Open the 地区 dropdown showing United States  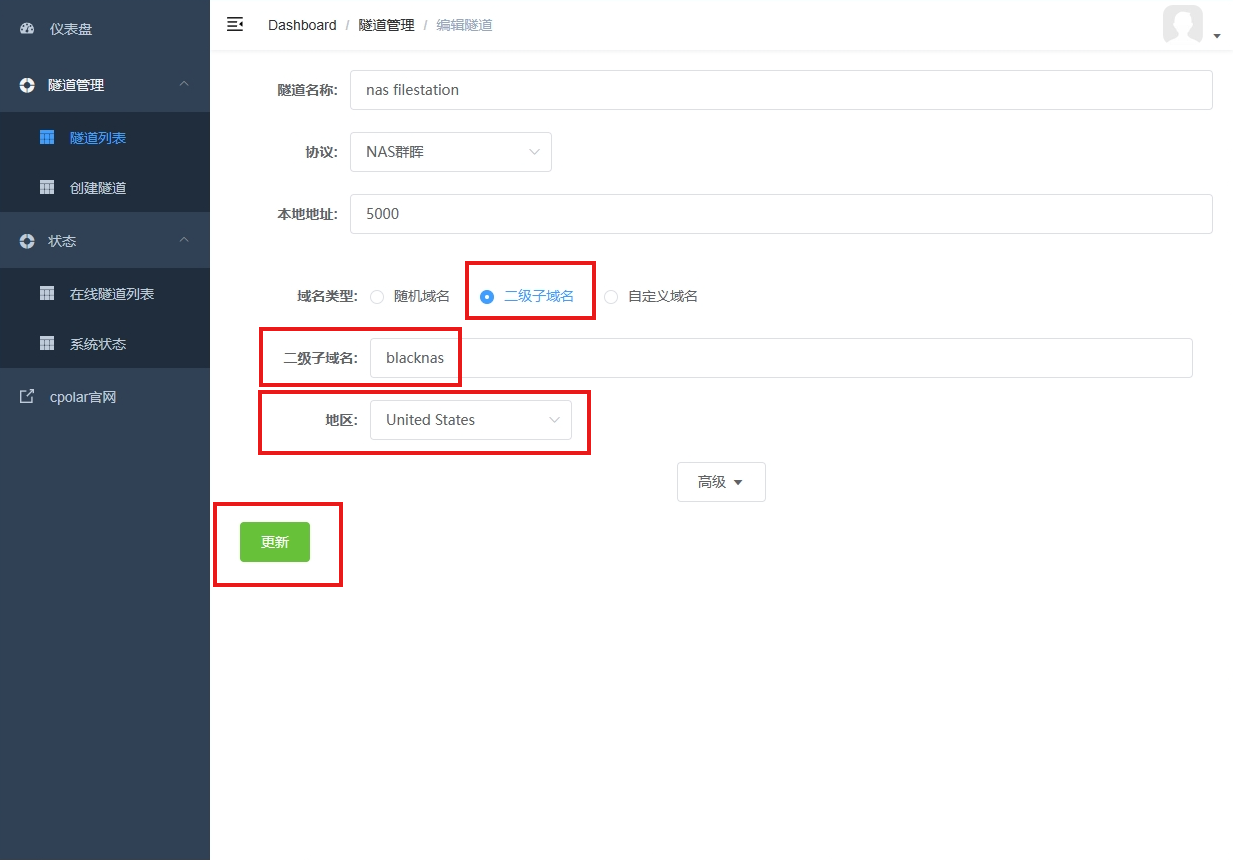[x=471, y=420]
